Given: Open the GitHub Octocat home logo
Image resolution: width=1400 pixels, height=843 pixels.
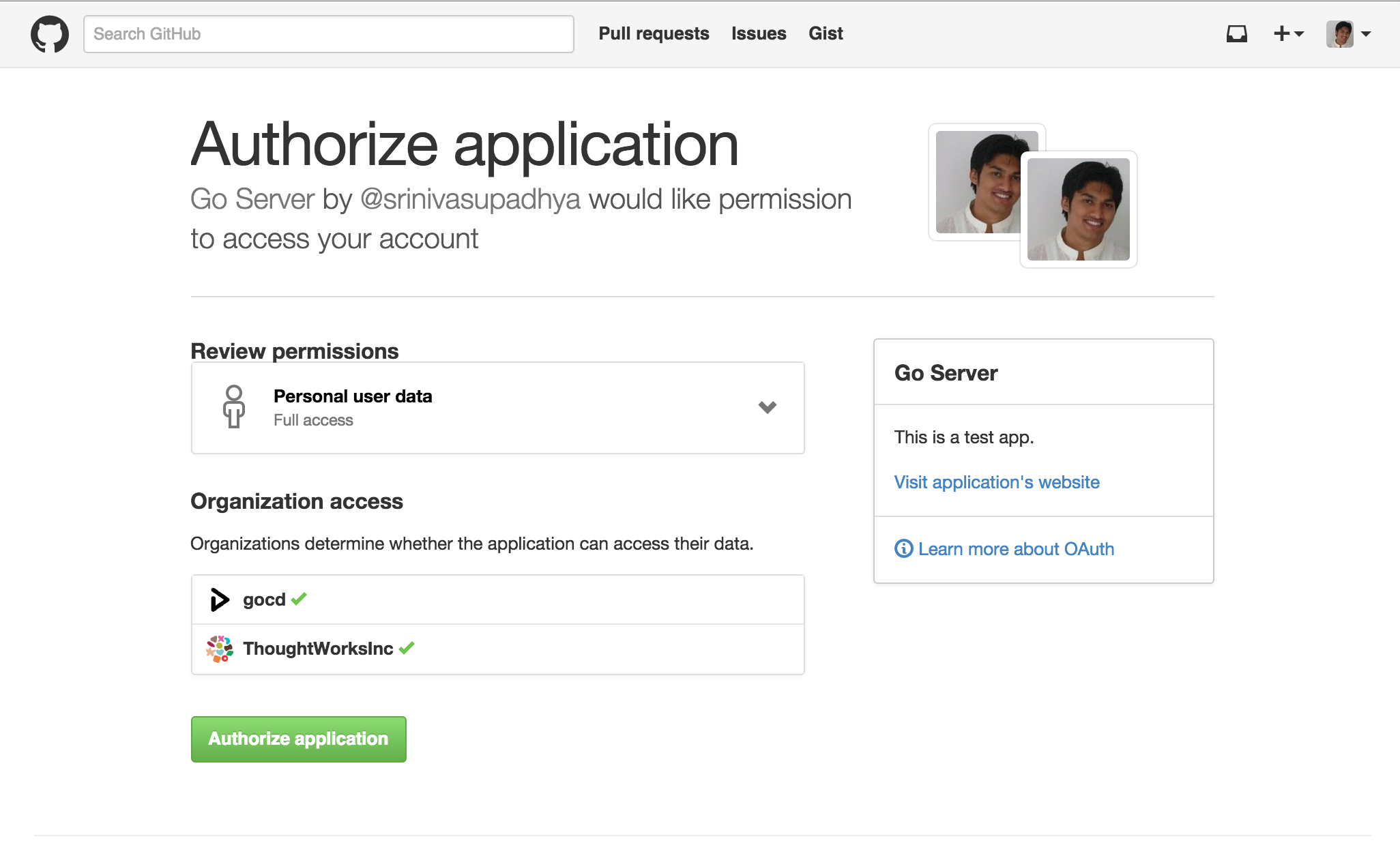Looking at the screenshot, I should (x=50, y=34).
